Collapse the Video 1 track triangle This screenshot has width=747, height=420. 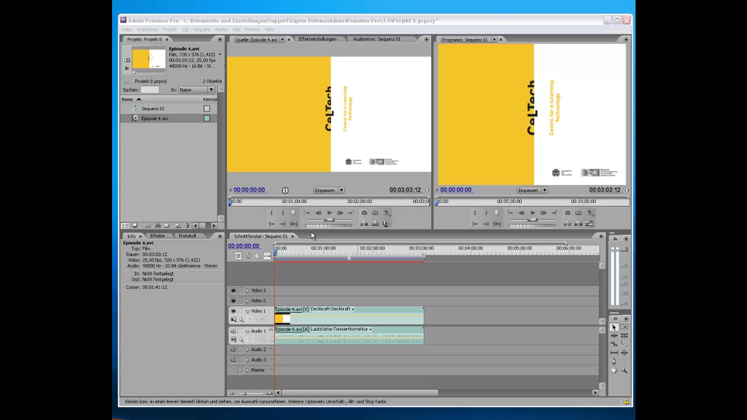click(247, 311)
